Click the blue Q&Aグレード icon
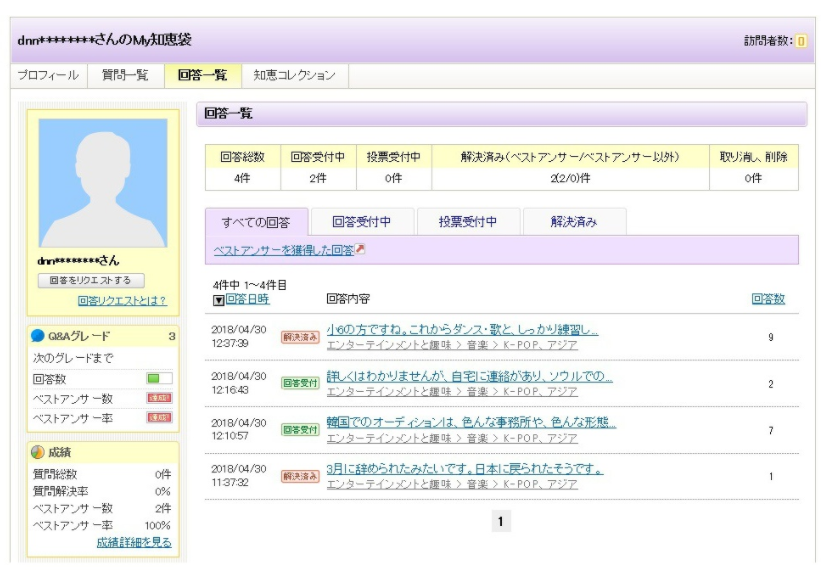Screen dimensions: 832x576 (39, 337)
